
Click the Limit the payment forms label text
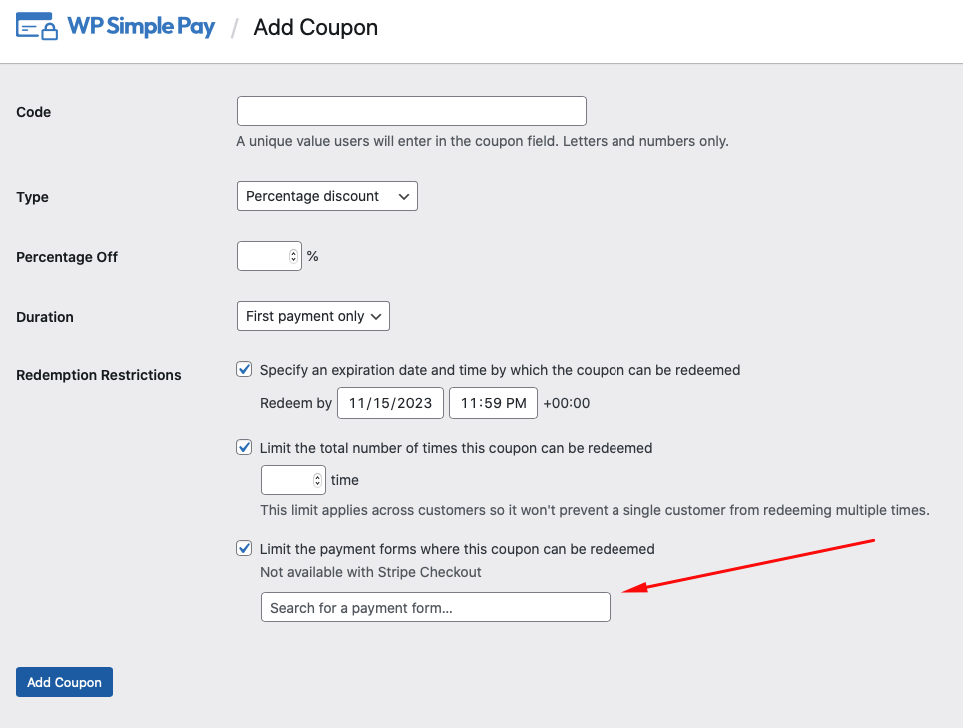click(457, 549)
